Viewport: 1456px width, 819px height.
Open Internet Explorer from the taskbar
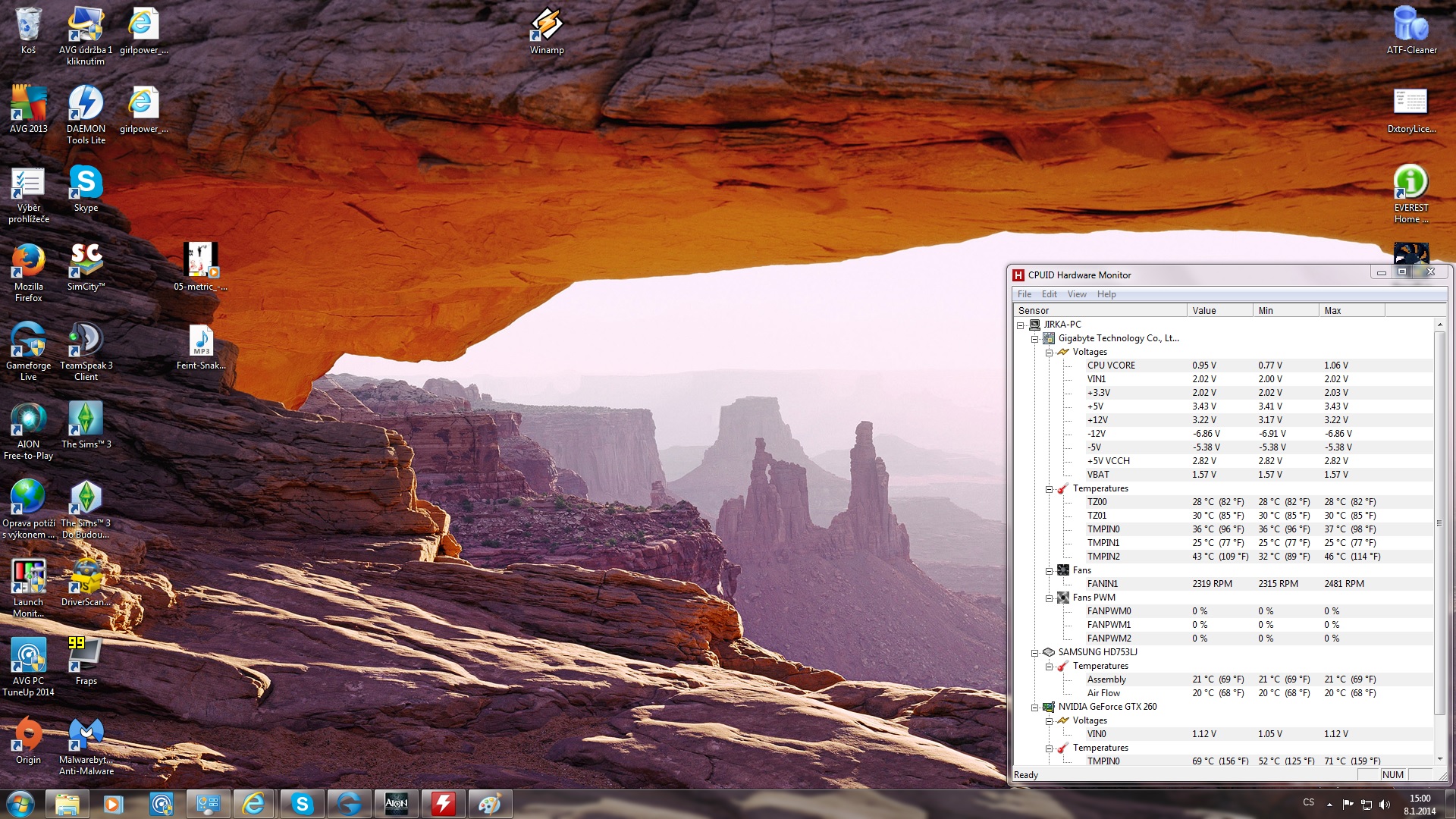click(254, 804)
